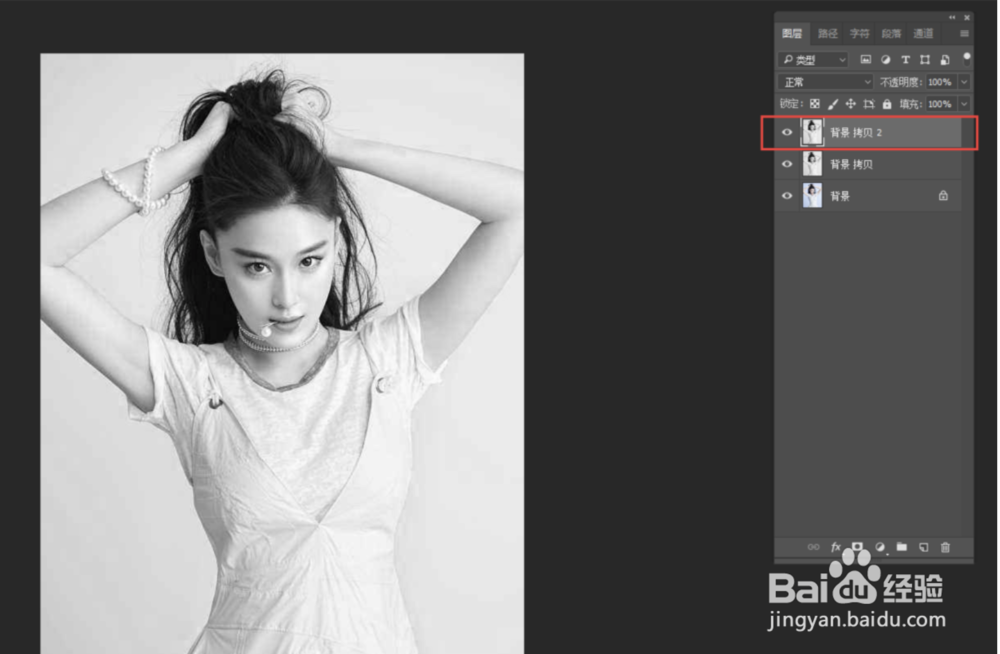The image size is (1000, 654).
Task: Open layer style fx menu
Action: click(835, 547)
